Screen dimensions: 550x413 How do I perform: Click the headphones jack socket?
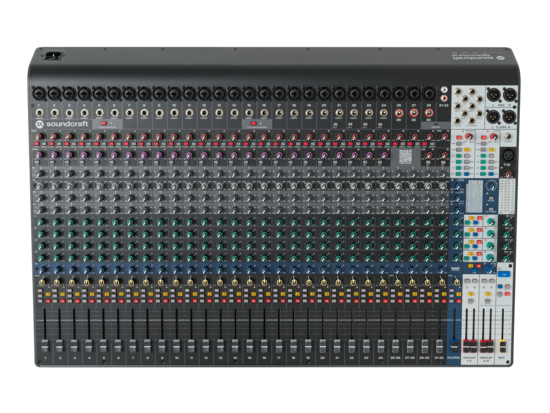pyautogui.click(x=507, y=136)
